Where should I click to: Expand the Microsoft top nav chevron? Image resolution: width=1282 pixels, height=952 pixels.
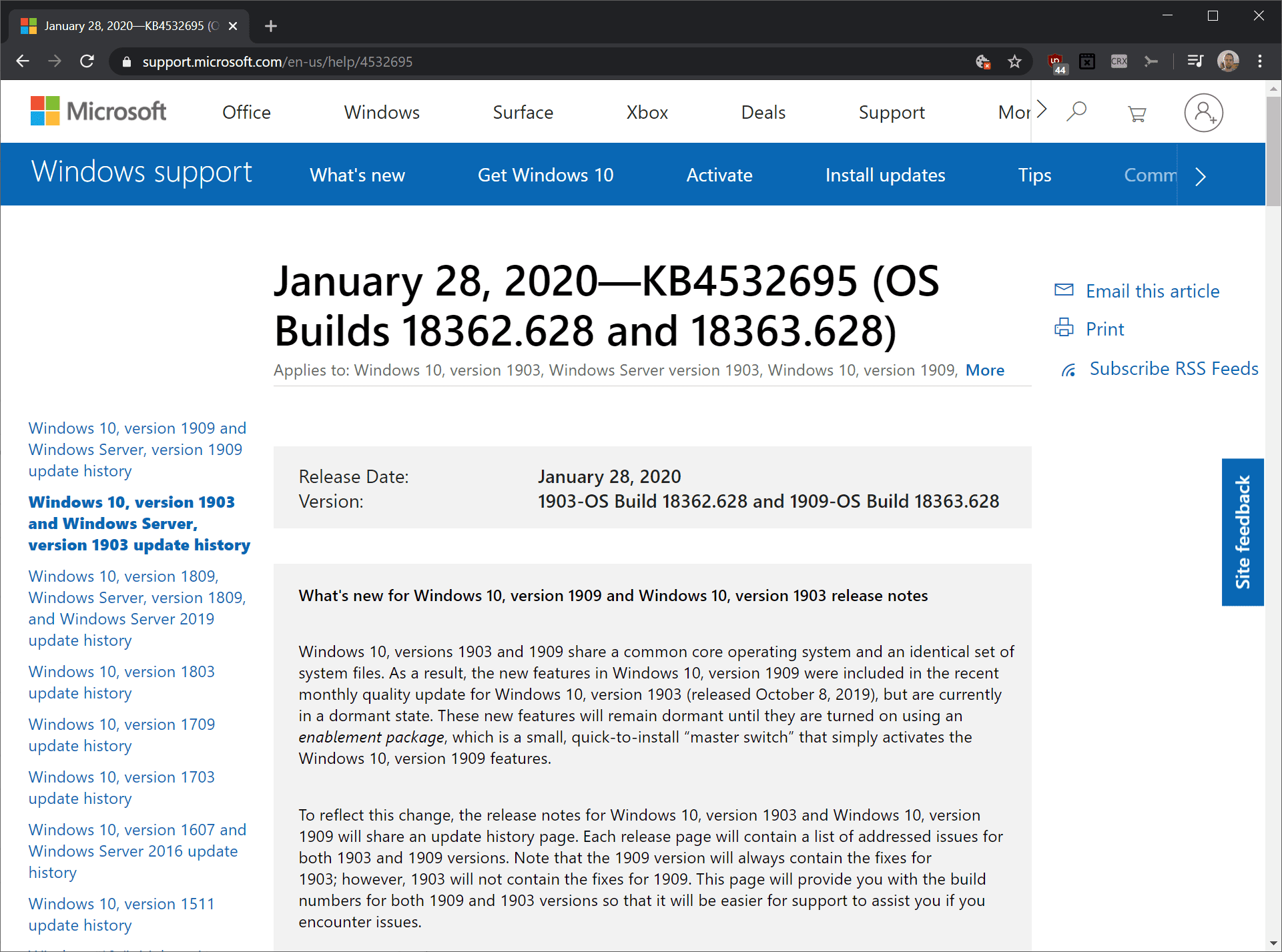tap(1042, 109)
